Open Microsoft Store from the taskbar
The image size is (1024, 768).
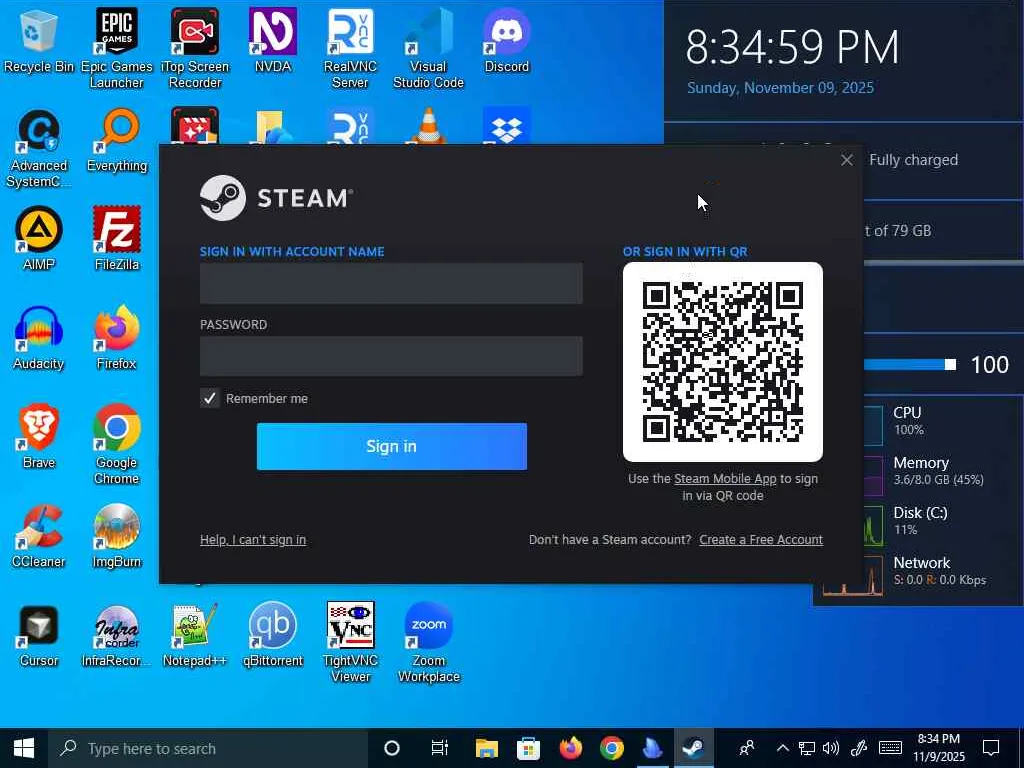pyautogui.click(x=528, y=748)
